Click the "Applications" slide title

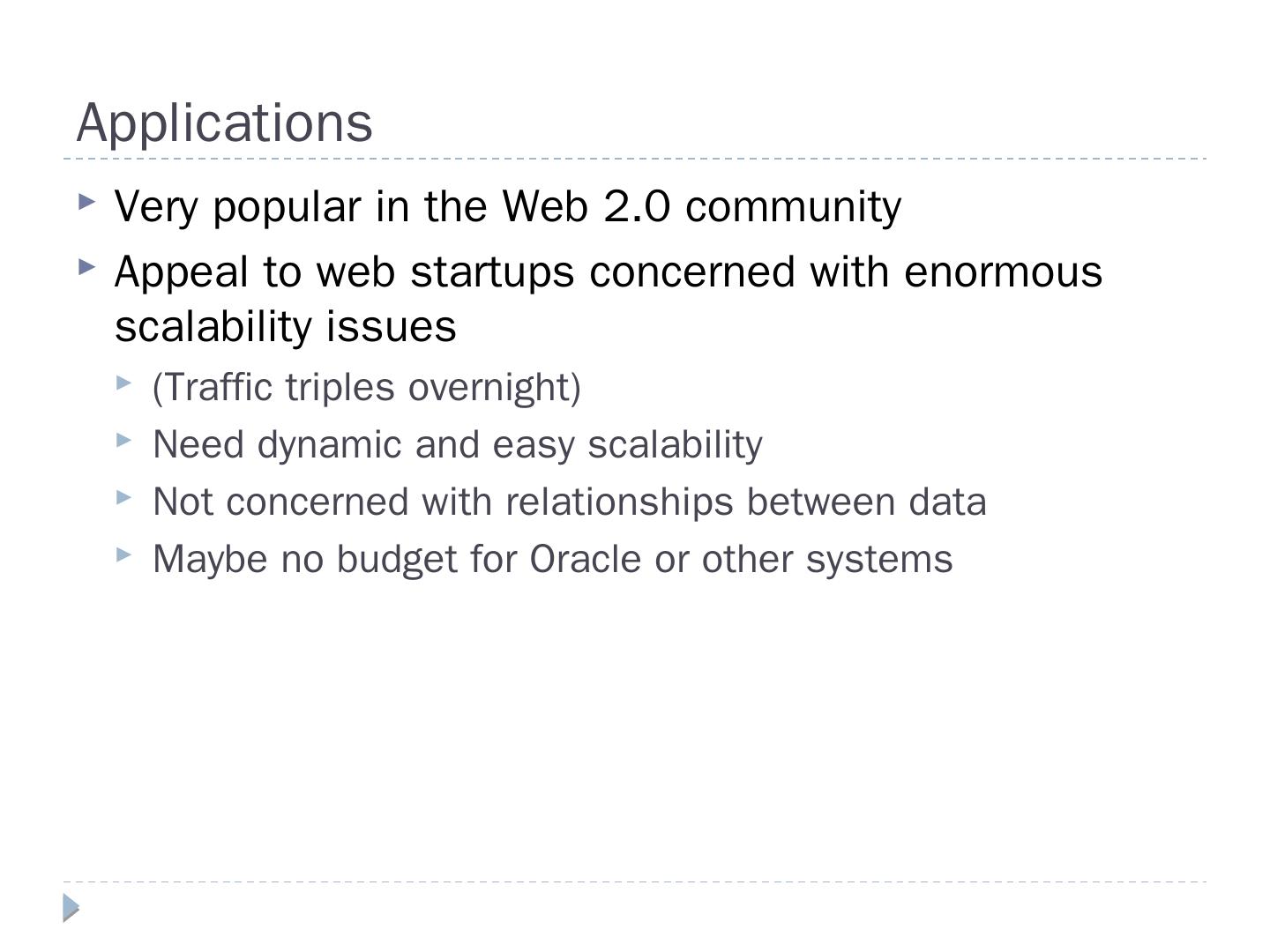(x=225, y=122)
